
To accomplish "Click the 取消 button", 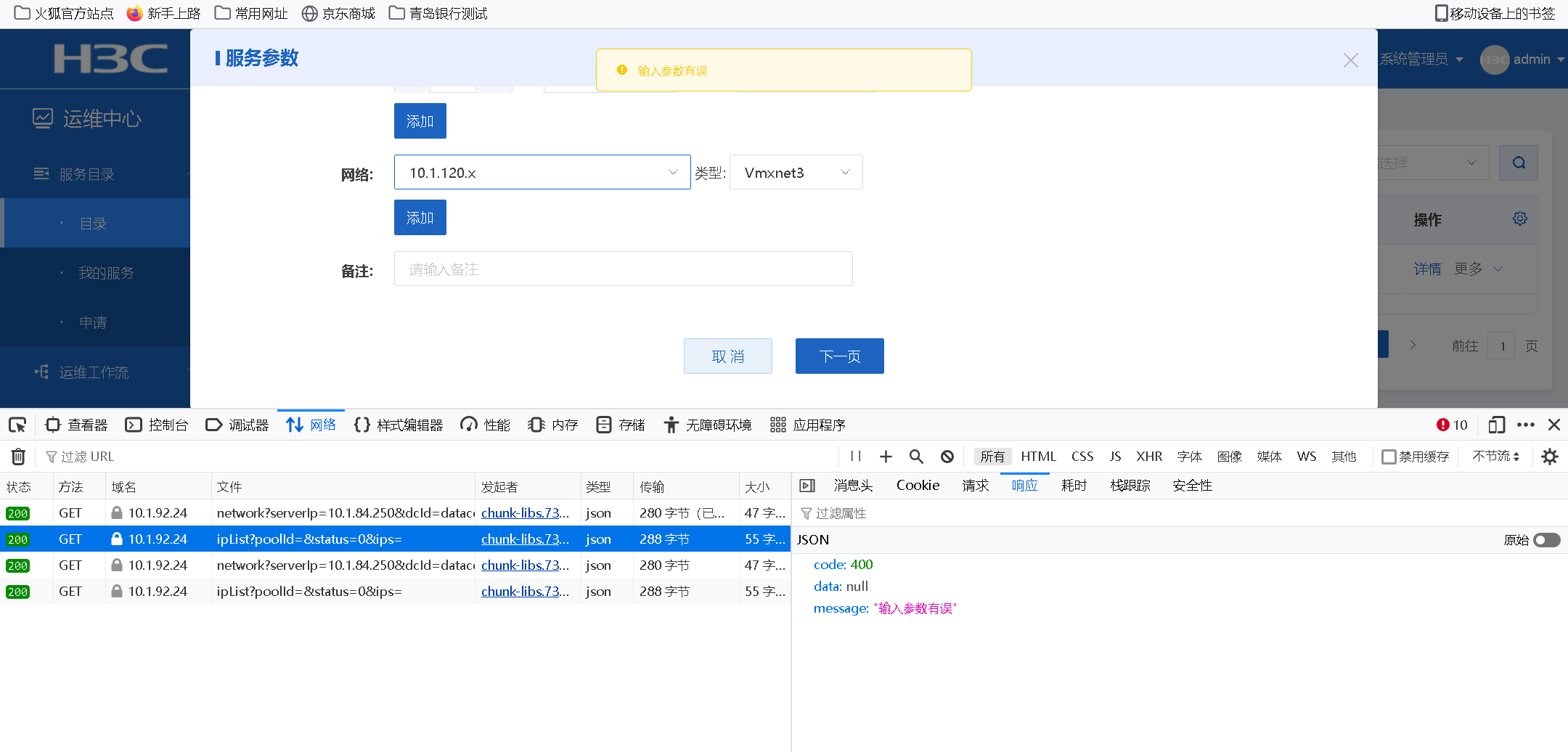I will point(727,356).
